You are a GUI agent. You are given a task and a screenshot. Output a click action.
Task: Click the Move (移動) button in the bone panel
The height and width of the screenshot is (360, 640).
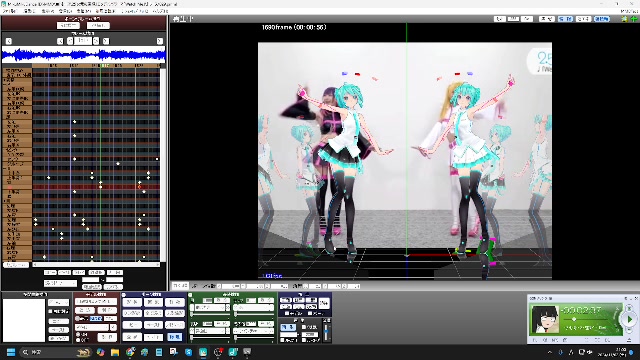click(175, 302)
